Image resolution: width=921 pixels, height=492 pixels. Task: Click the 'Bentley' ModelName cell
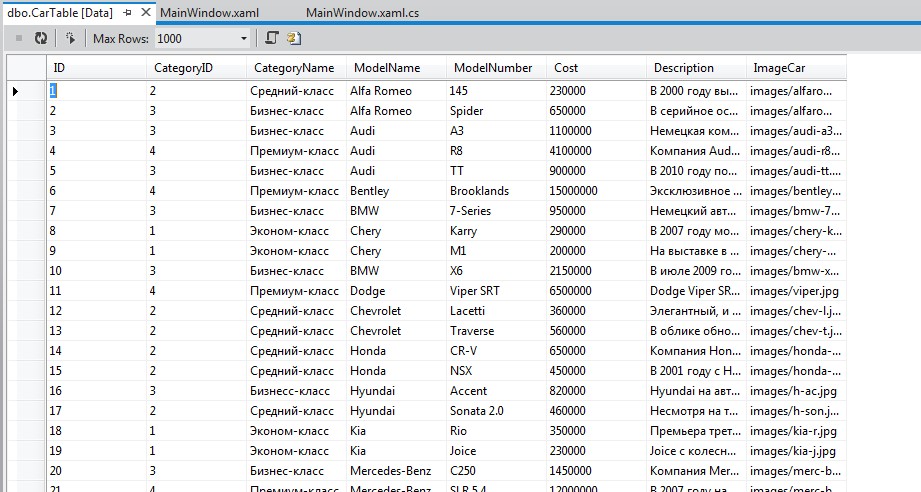coord(396,191)
